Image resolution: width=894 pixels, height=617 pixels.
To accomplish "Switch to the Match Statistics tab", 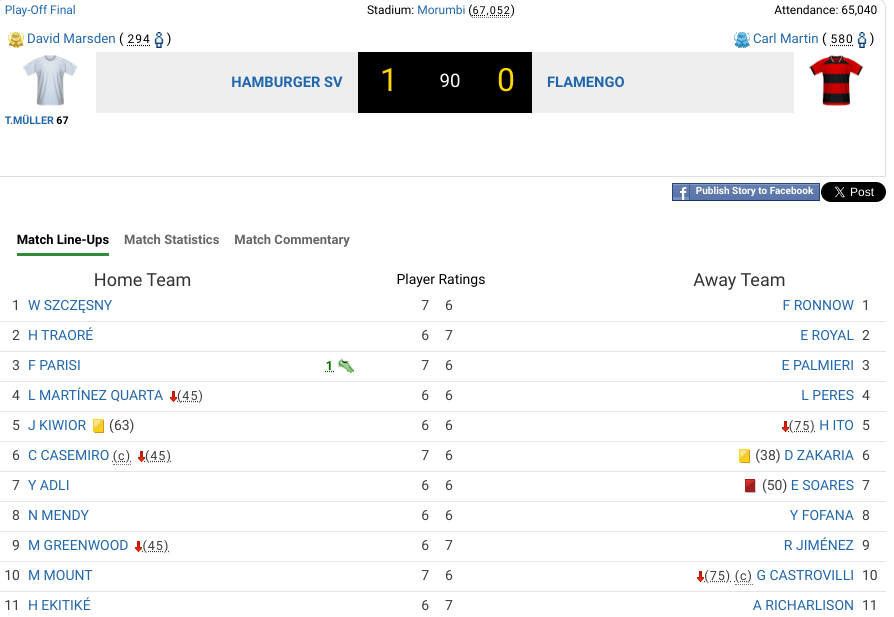I will (x=171, y=240).
